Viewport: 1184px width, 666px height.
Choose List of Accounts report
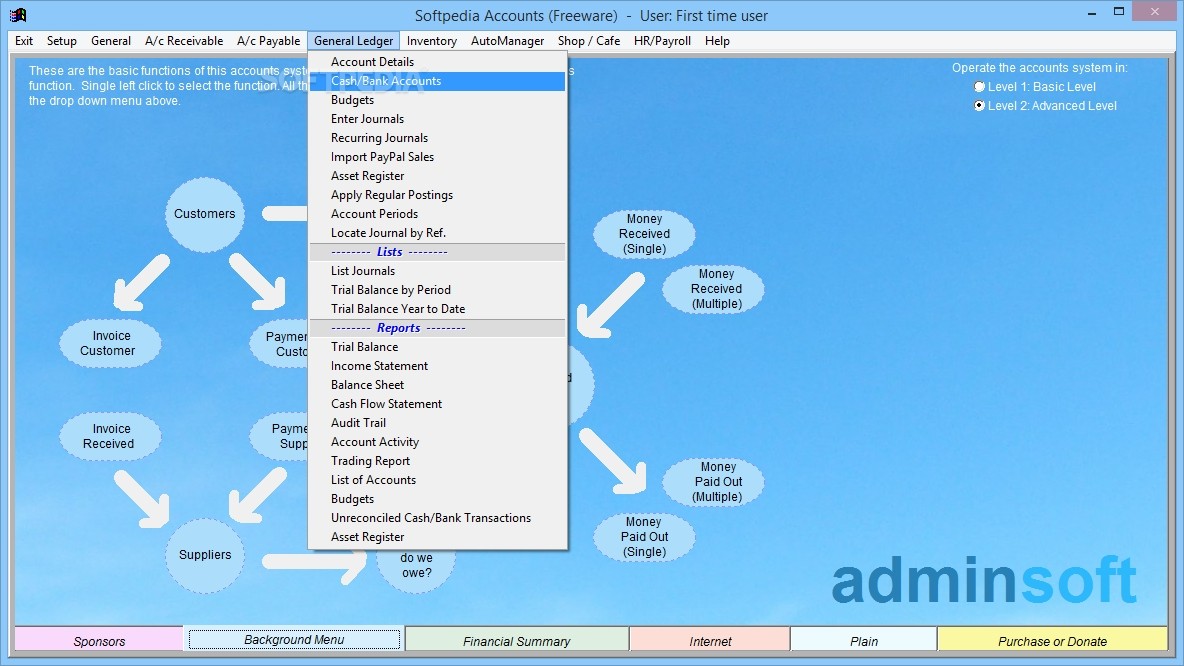pyautogui.click(x=437, y=479)
